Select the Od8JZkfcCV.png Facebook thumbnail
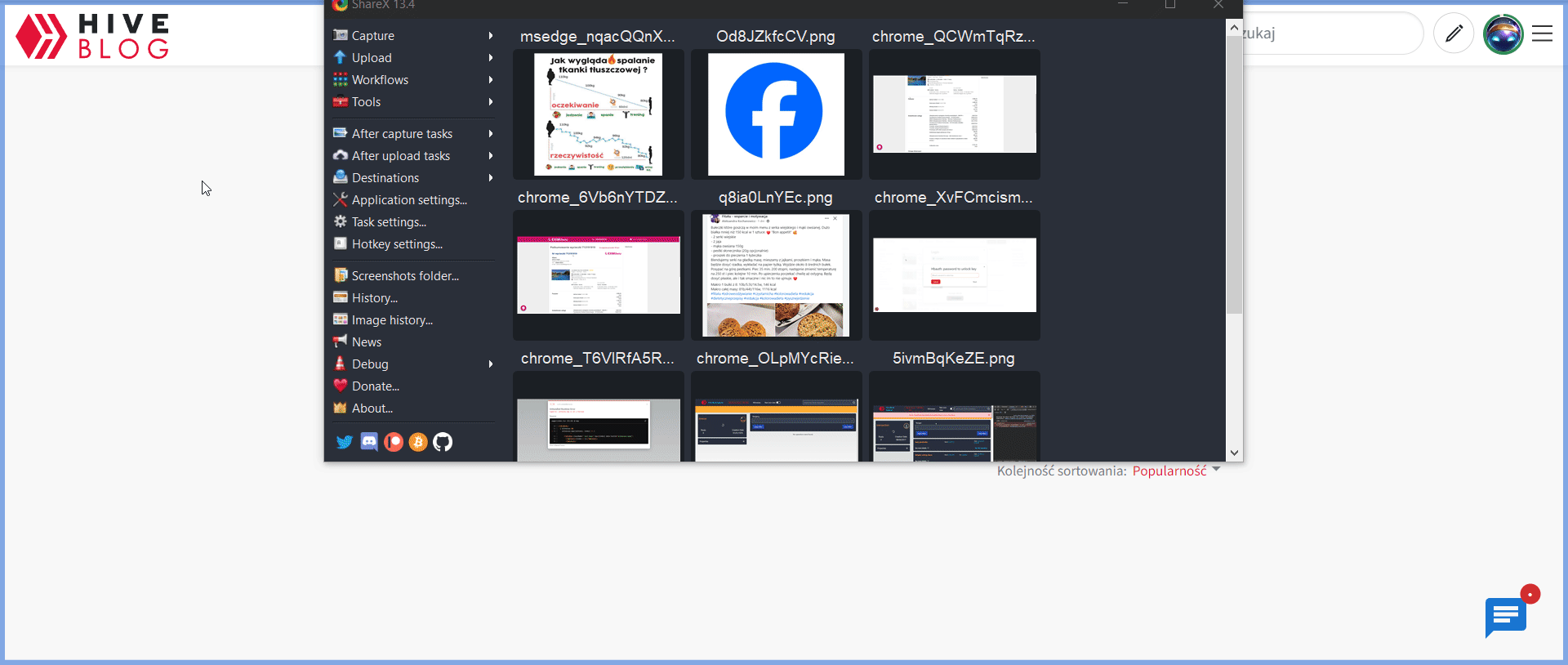 point(776,114)
